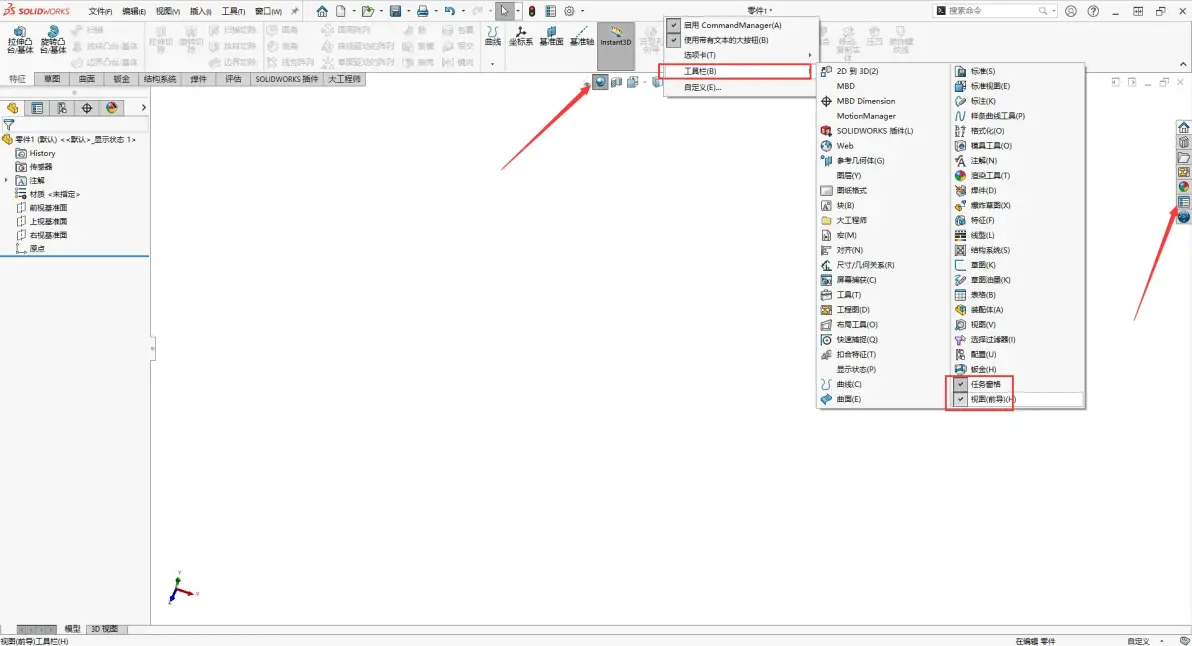Open the 插入 menu
This screenshot has width=1192, height=646.
pos(200,11)
